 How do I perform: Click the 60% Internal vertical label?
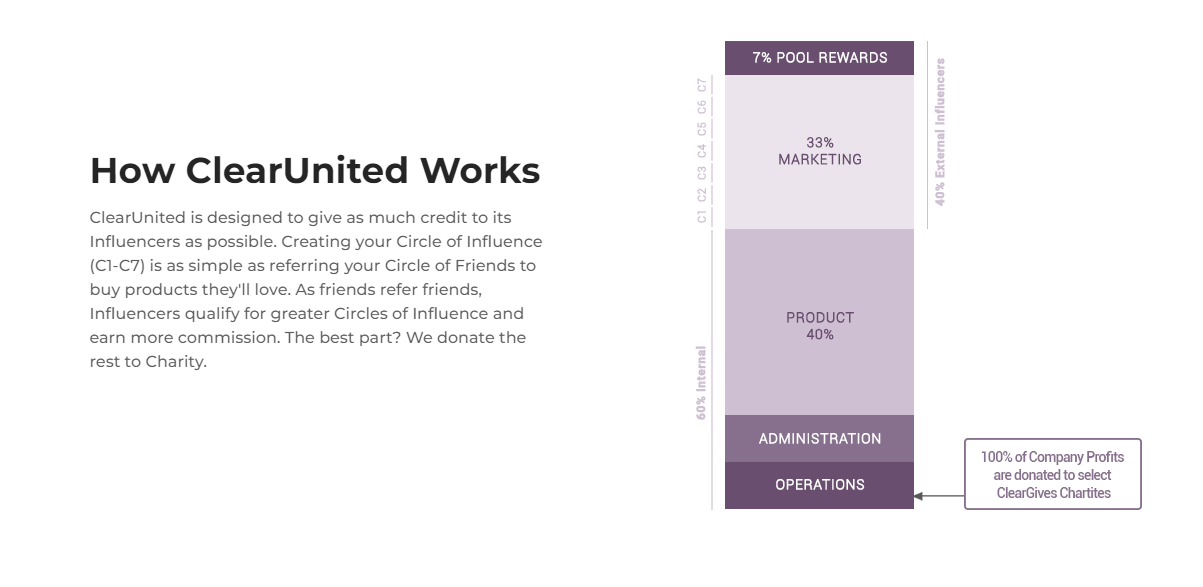pos(701,382)
